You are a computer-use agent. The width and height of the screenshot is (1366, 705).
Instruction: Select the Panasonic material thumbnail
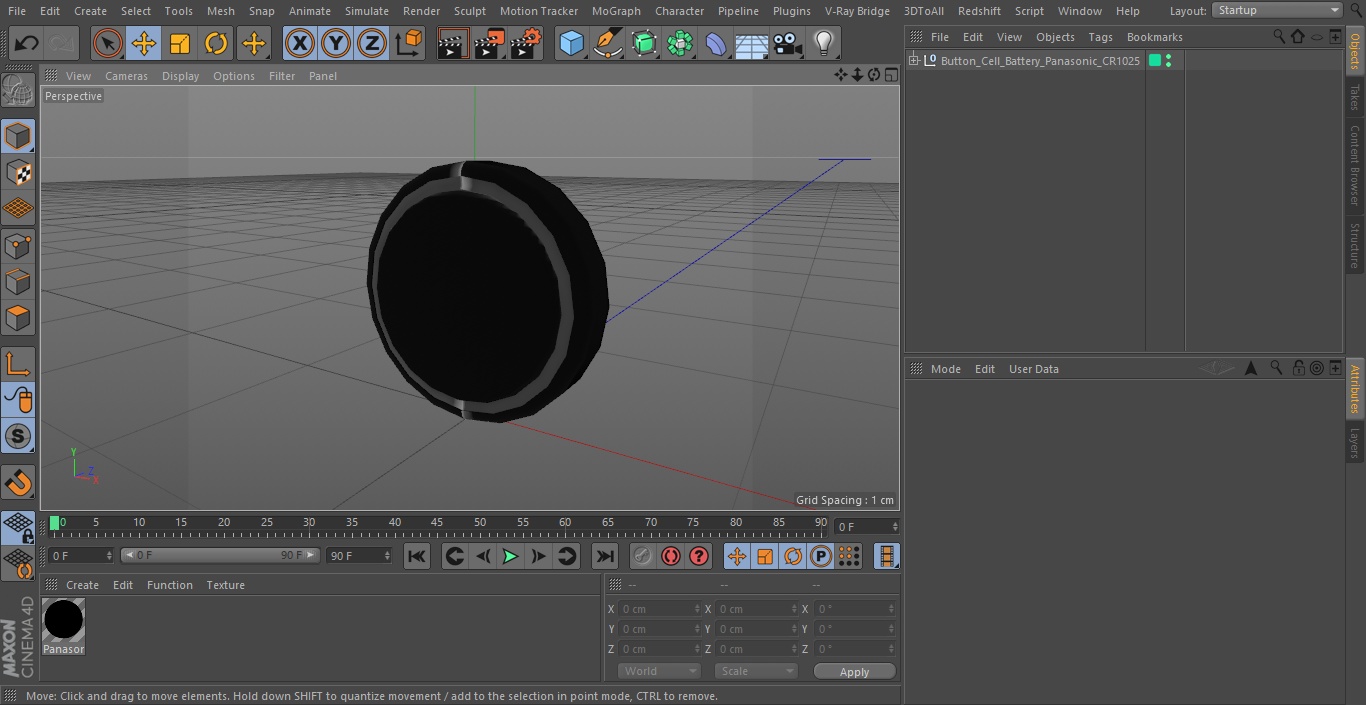pyautogui.click(x=63, y=620)
